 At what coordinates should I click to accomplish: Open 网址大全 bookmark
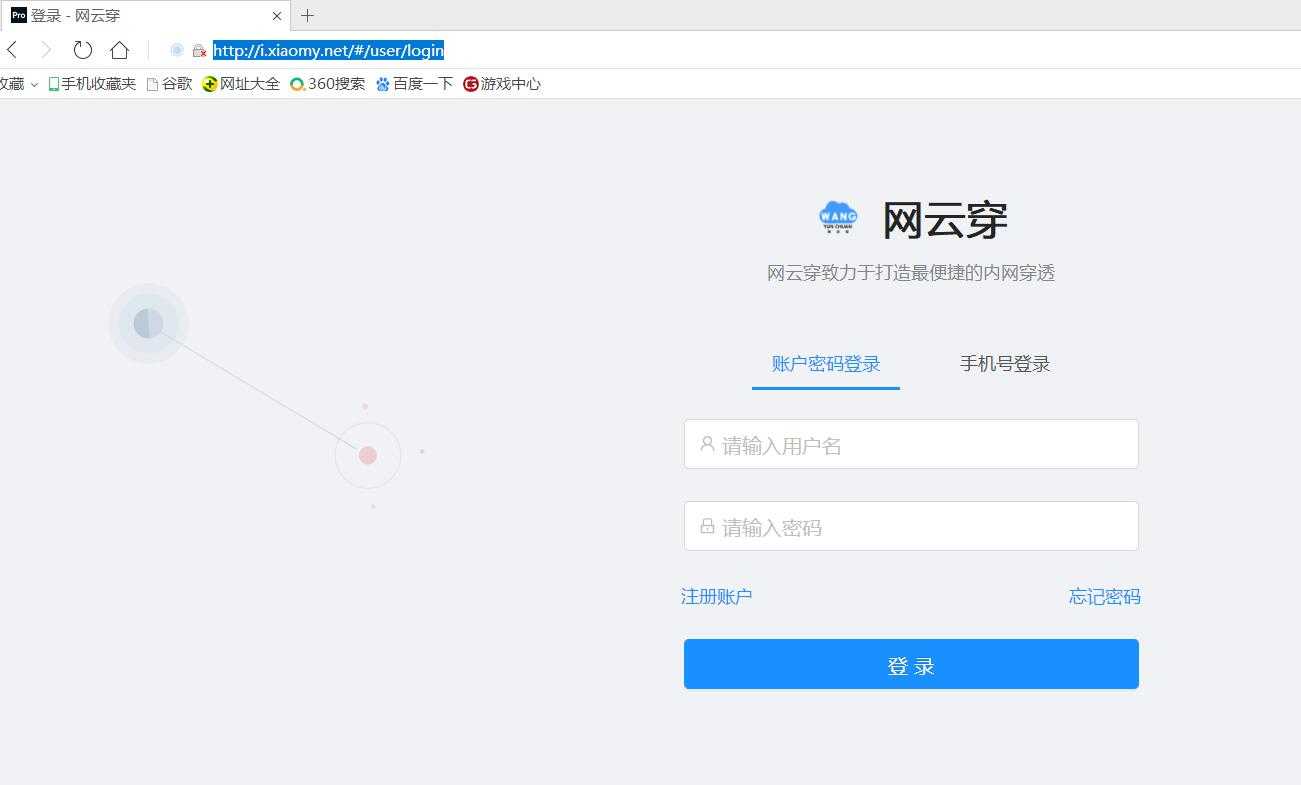241,84
